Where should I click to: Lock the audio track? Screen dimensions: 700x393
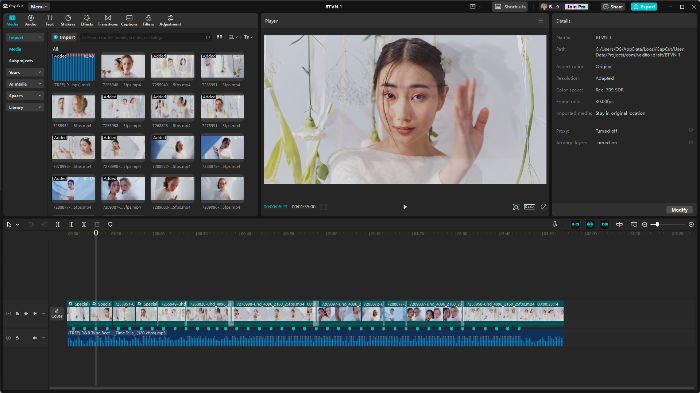pos(17,338)
